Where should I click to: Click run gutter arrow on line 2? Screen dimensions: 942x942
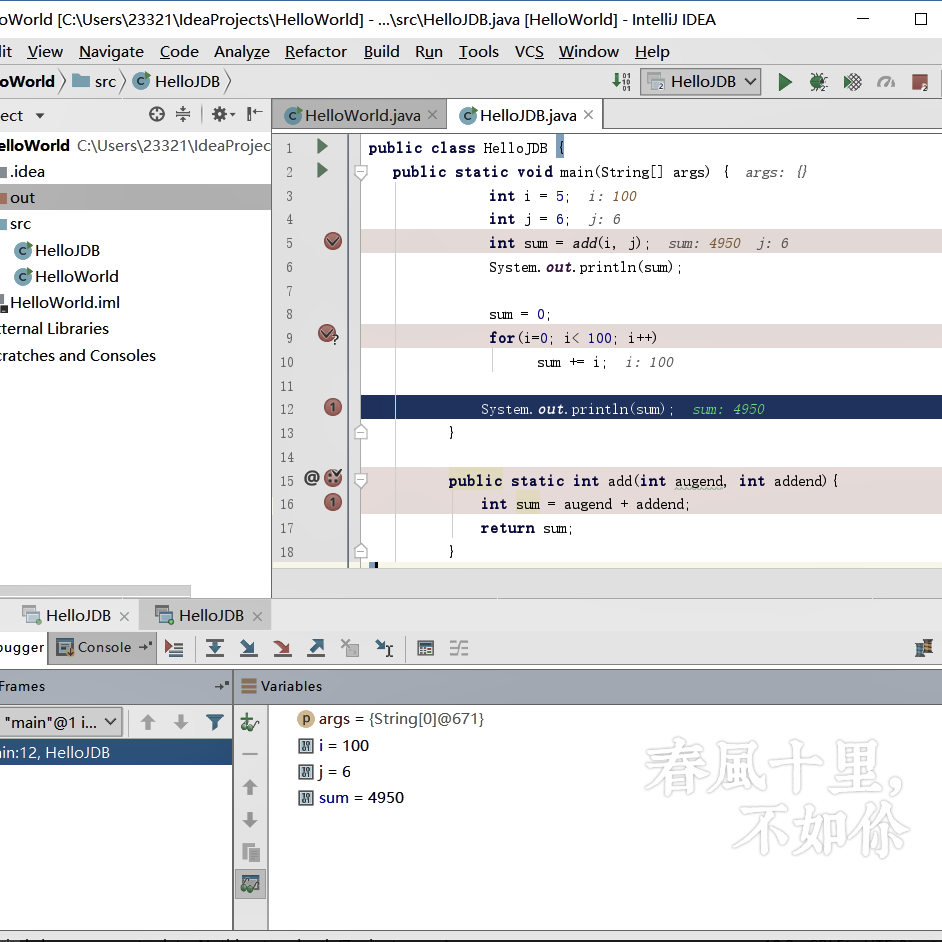click(x=322, y=171)
